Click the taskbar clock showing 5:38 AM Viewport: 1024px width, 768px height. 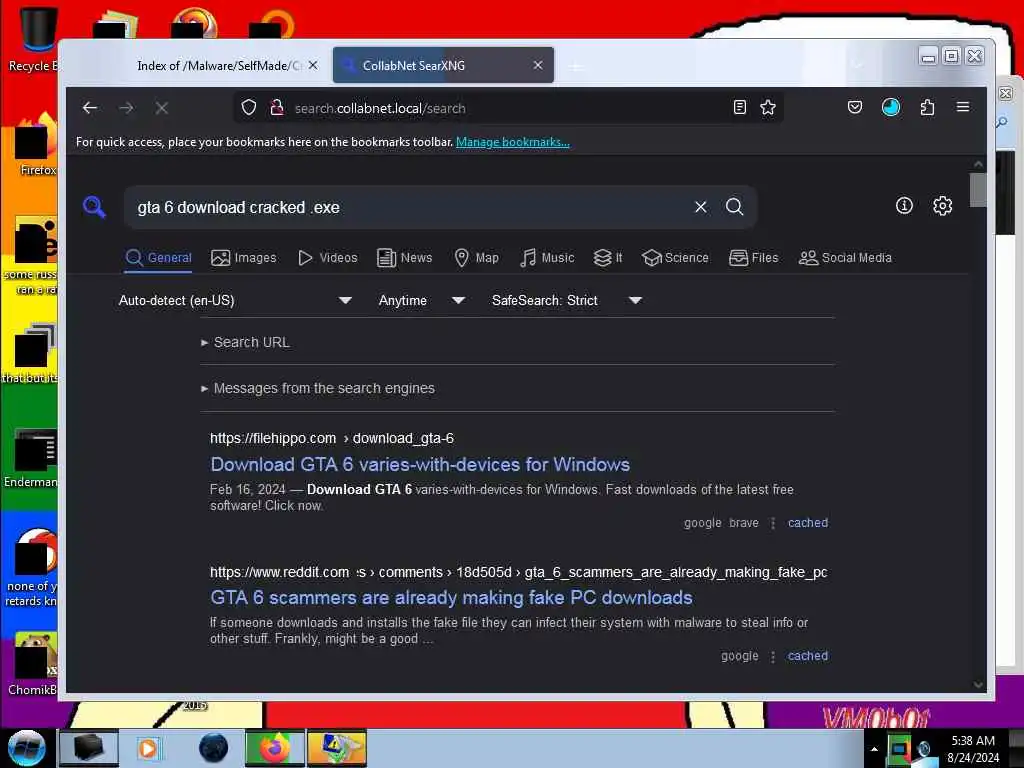(972, 748)
